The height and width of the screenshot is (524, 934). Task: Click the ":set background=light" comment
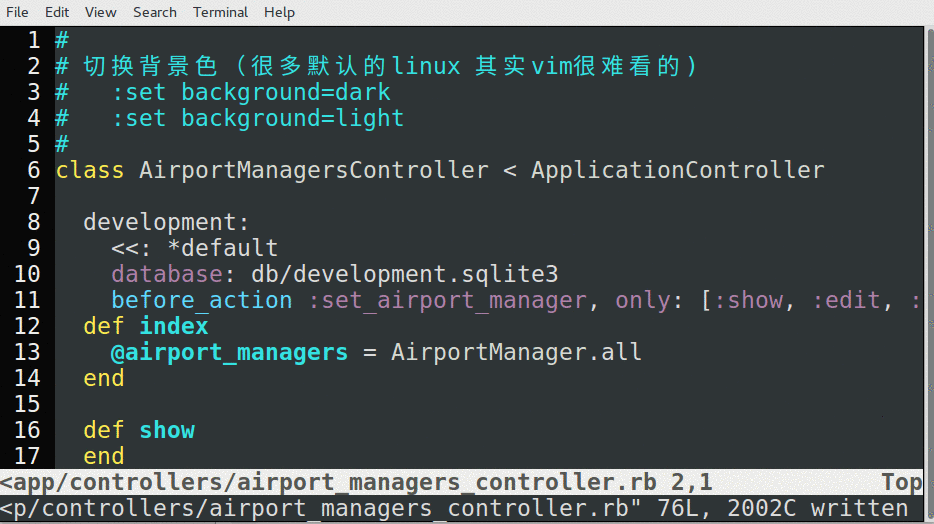tap(257, 118)
